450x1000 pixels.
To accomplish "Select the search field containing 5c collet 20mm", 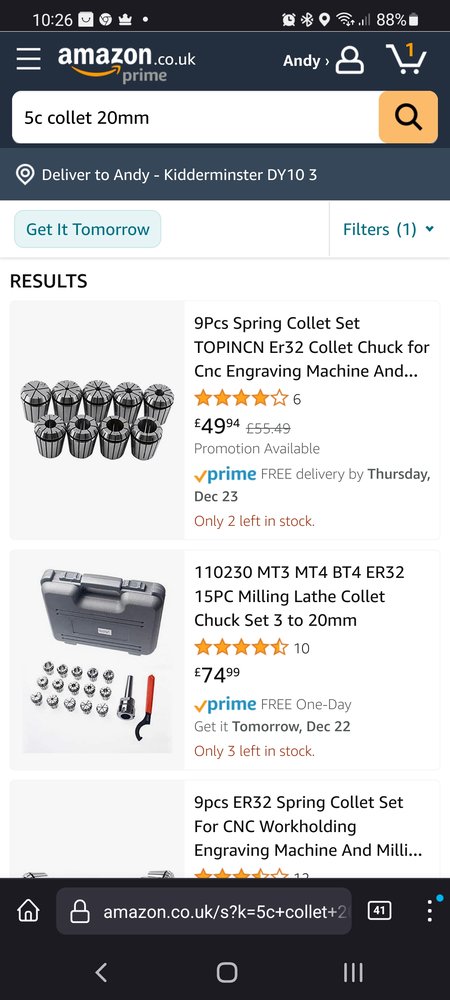I will click(x=195, y=117).
